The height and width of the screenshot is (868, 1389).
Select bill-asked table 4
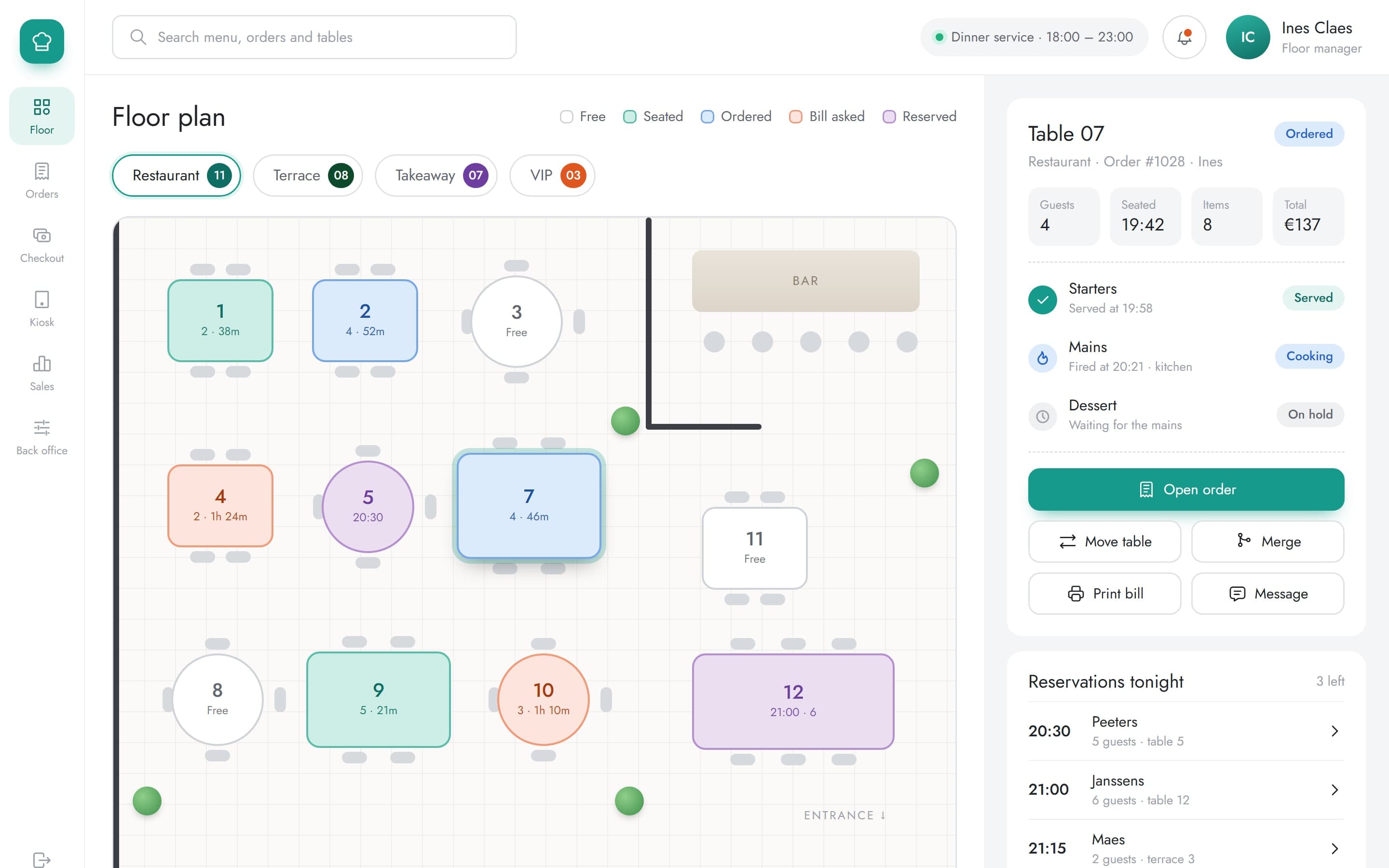pyautogui.click(x=220, y=506)
